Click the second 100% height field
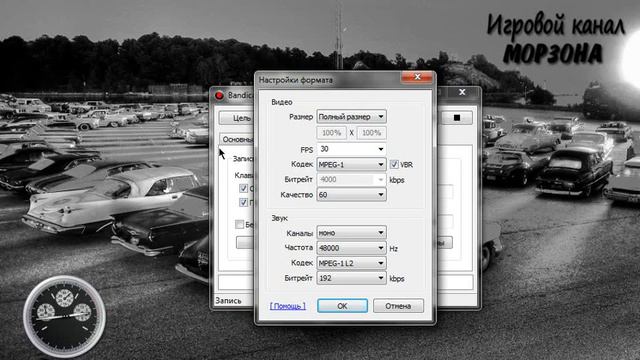The width and height of the screenshot is (640, 360). tap(371, 133)
